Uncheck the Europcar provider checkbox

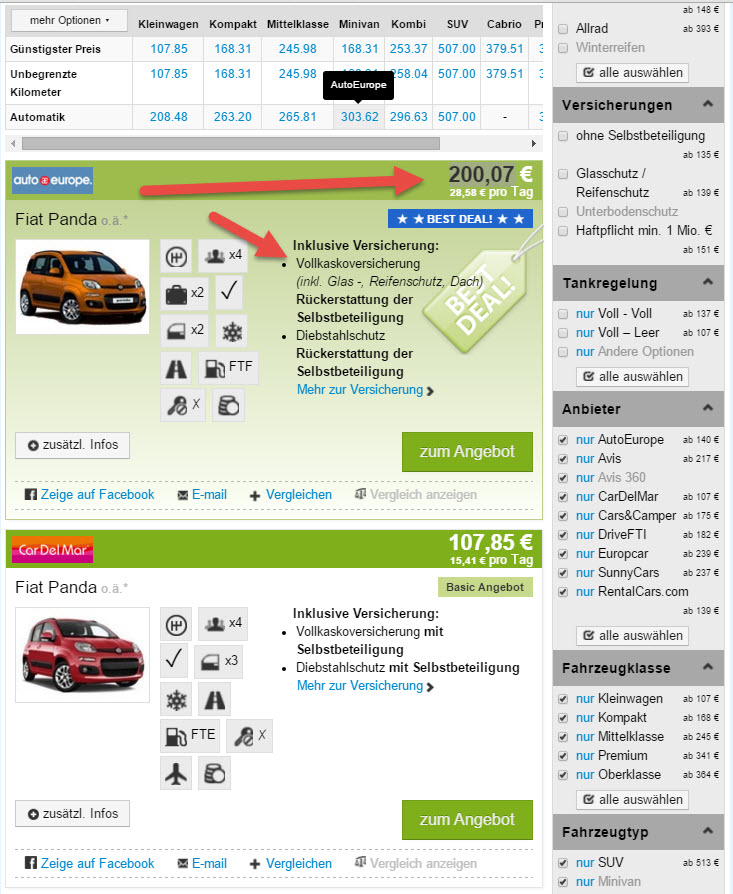[x=563, y=554]
